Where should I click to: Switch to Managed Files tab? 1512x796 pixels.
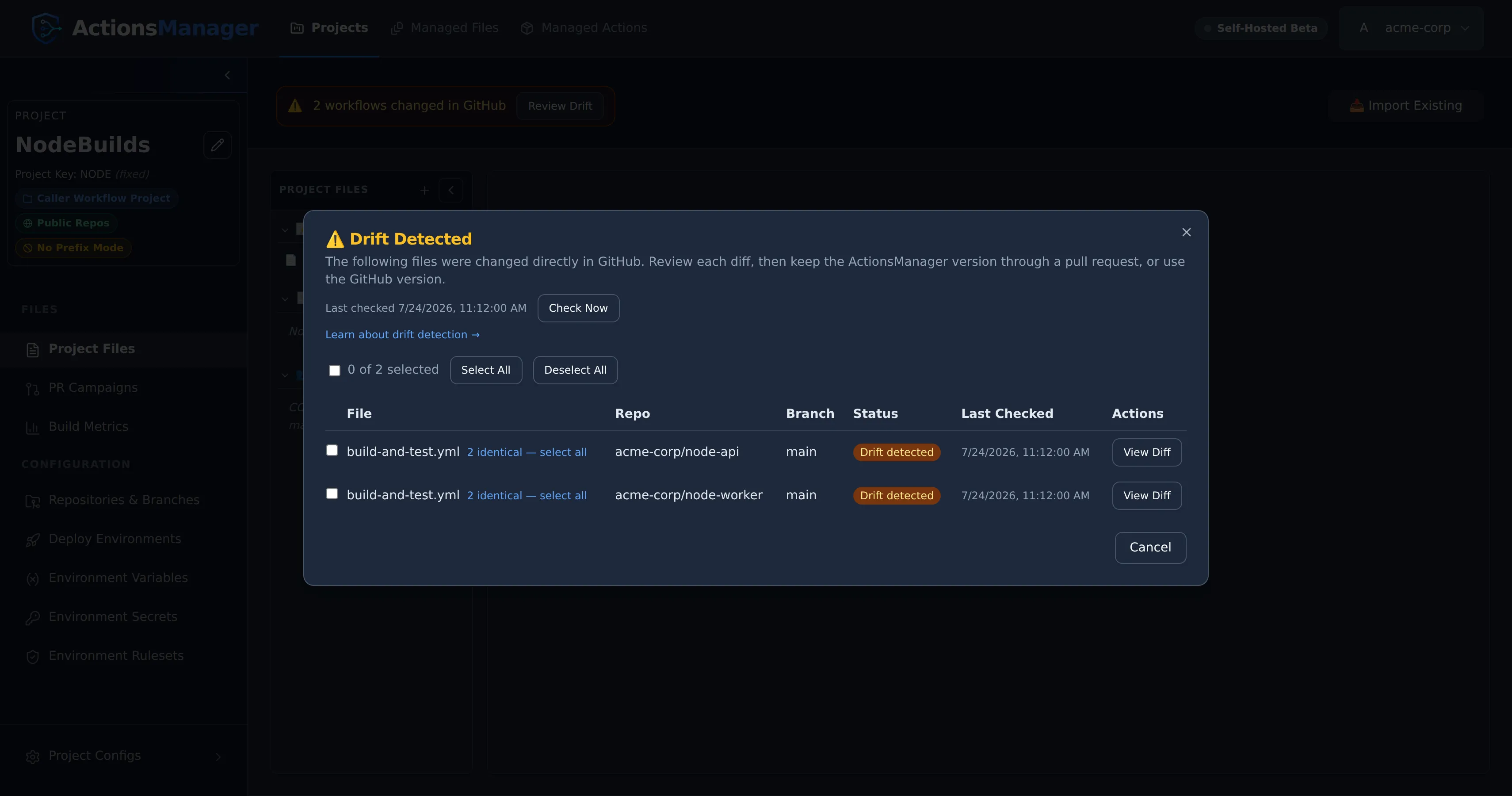click(444, 27)
